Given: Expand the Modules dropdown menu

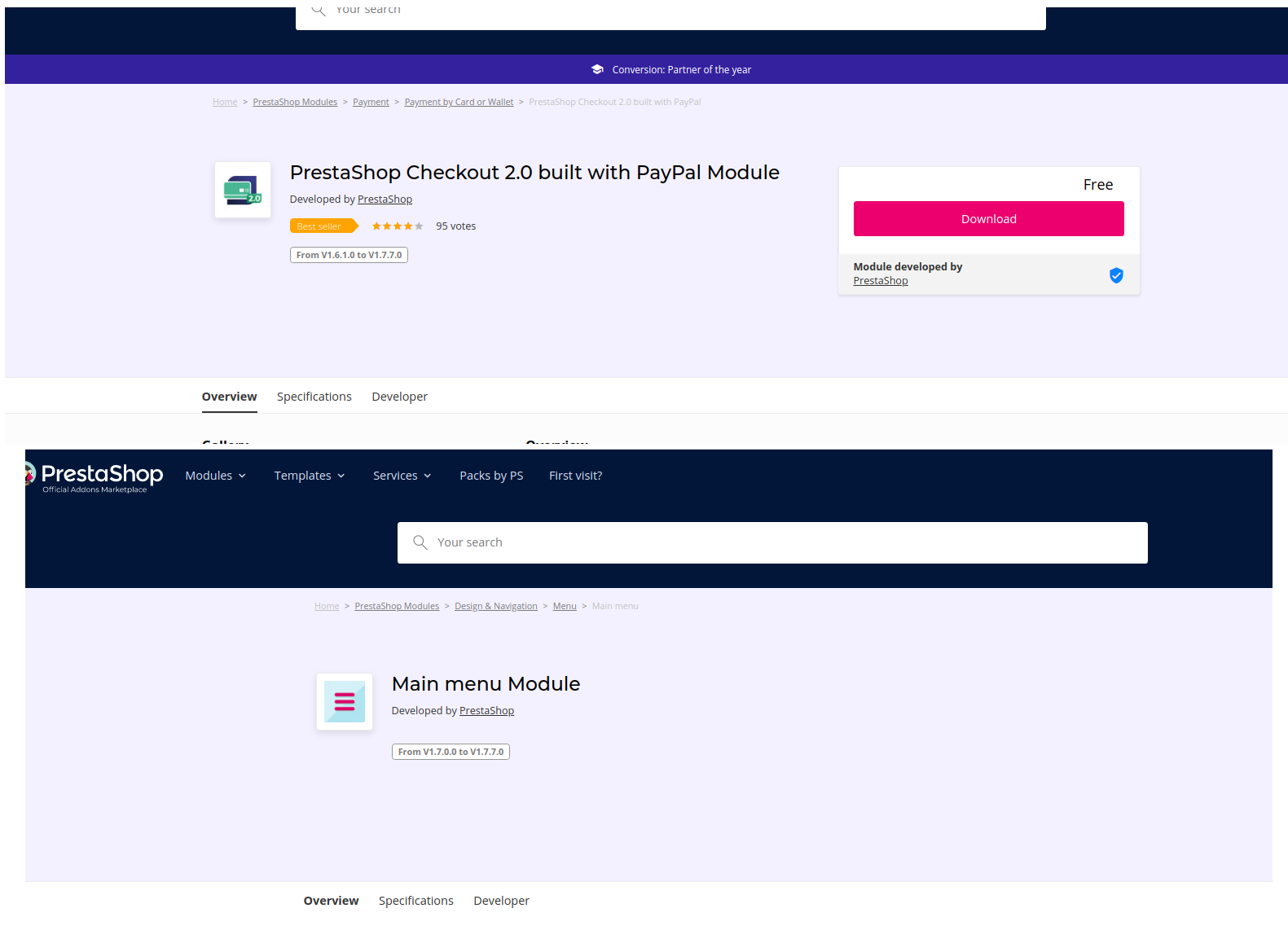Looking at the screenshot, I should coord(215,476).
